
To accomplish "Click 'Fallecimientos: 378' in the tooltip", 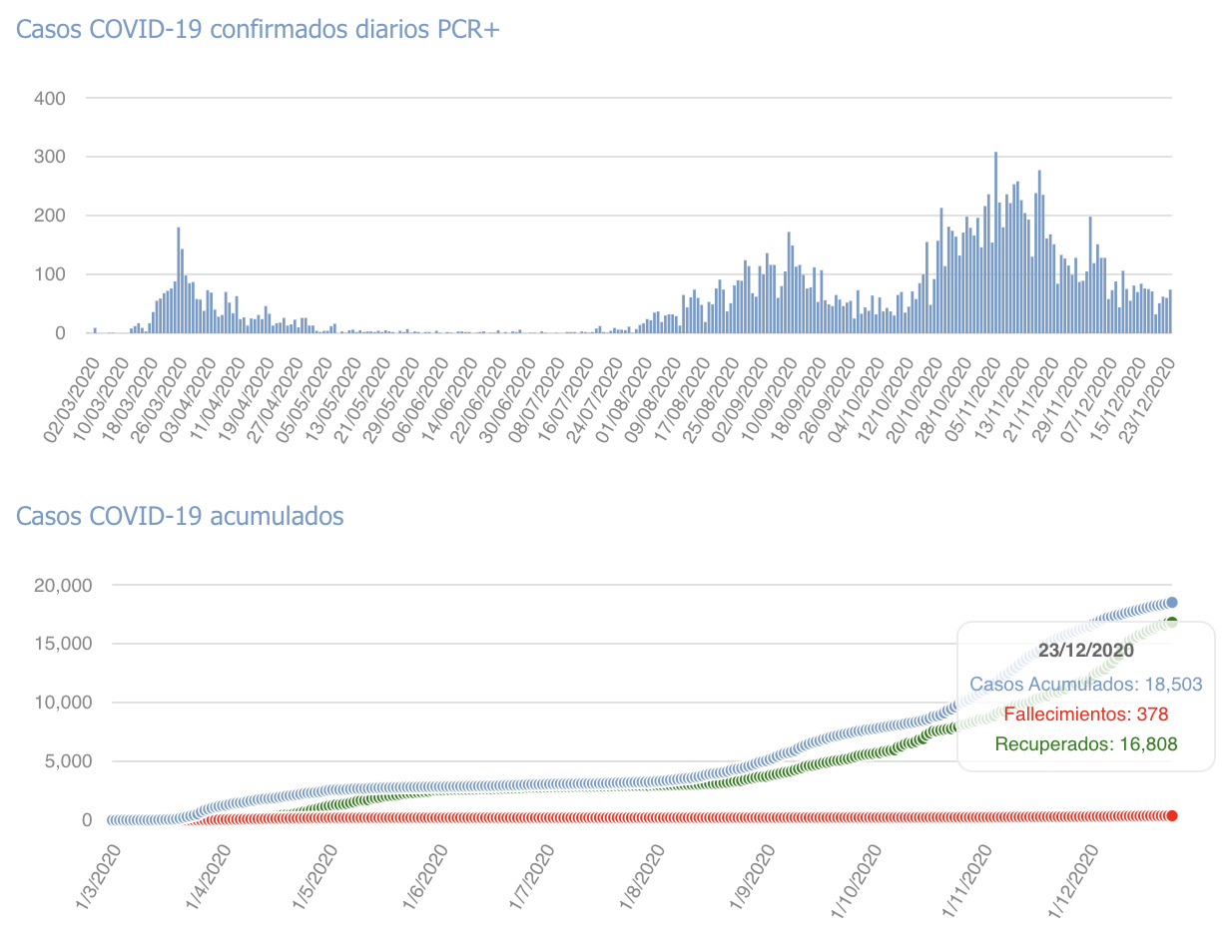I will tap(1085, 714).
